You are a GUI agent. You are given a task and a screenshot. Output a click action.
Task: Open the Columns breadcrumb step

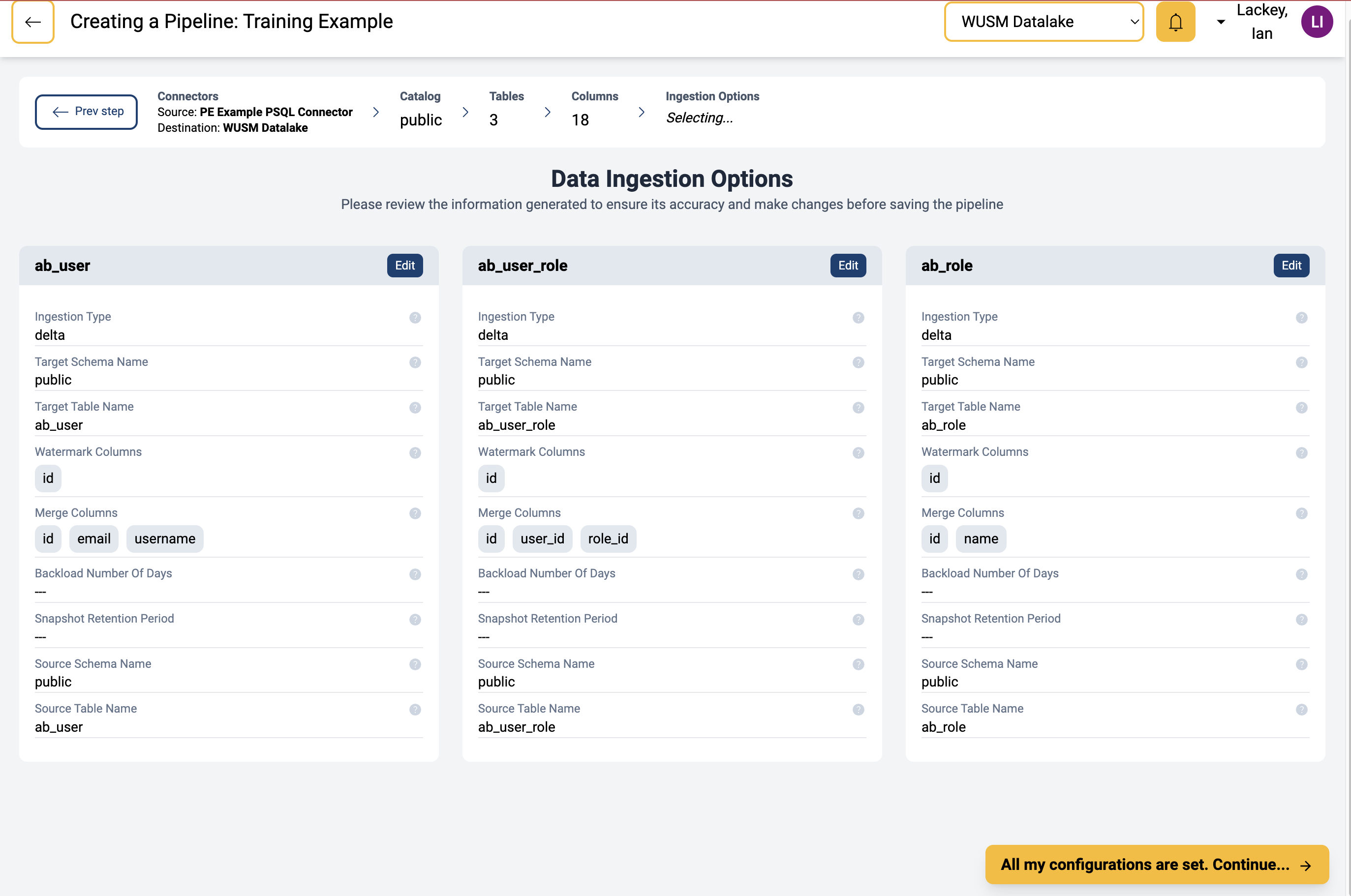(x=595, y=110)
